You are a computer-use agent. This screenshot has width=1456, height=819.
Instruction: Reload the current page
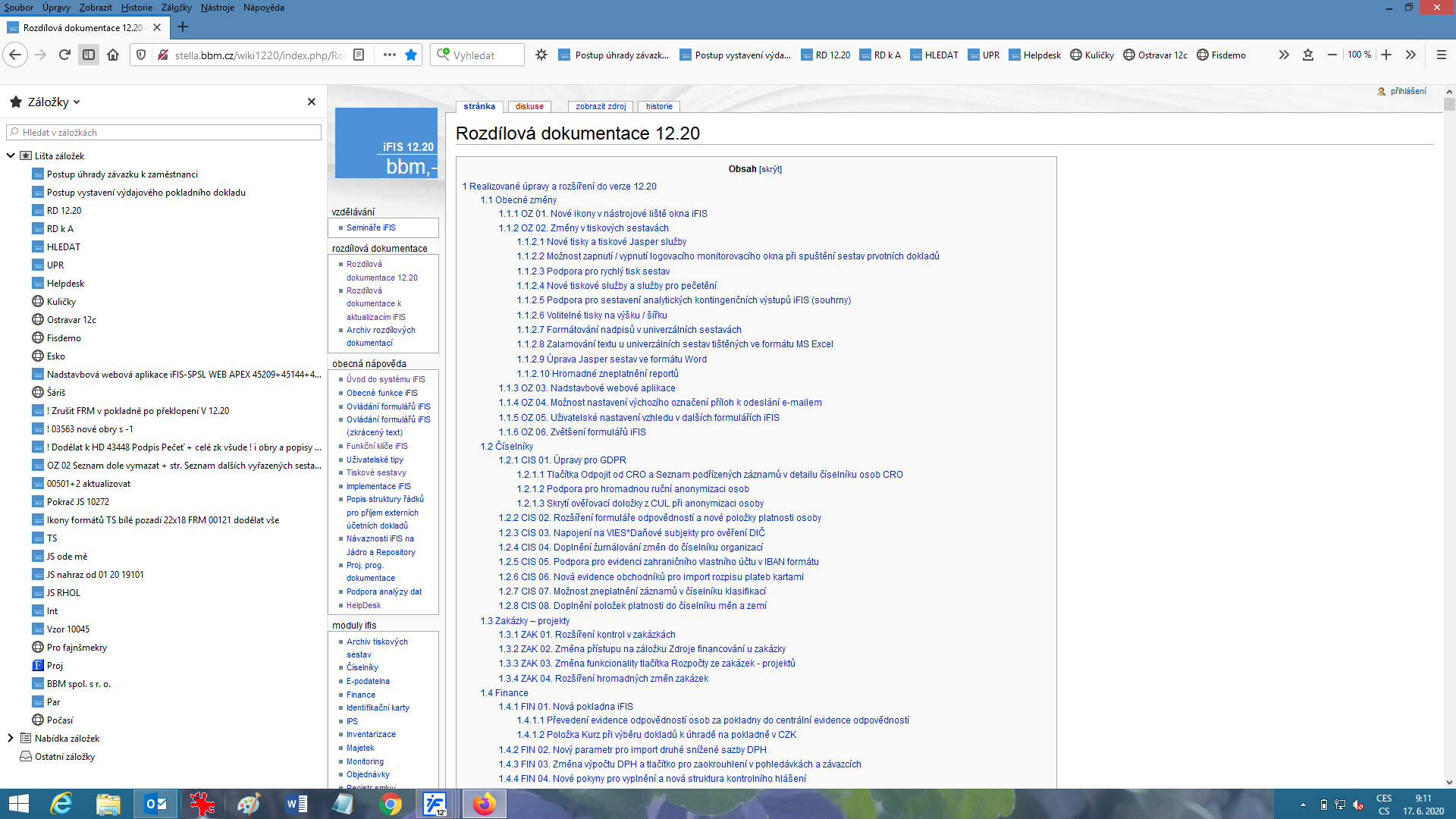coord(64,55)
